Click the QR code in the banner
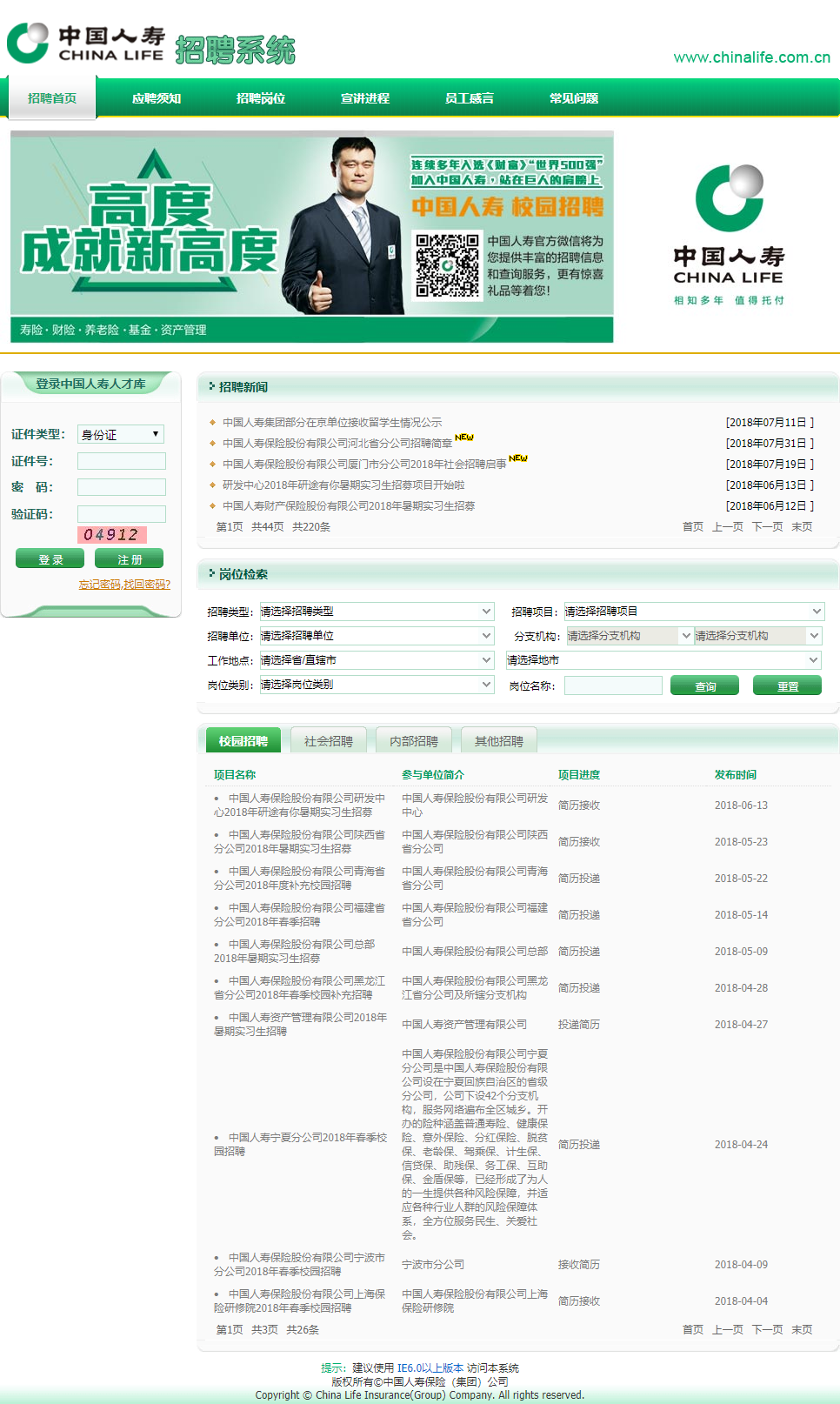 447,265
